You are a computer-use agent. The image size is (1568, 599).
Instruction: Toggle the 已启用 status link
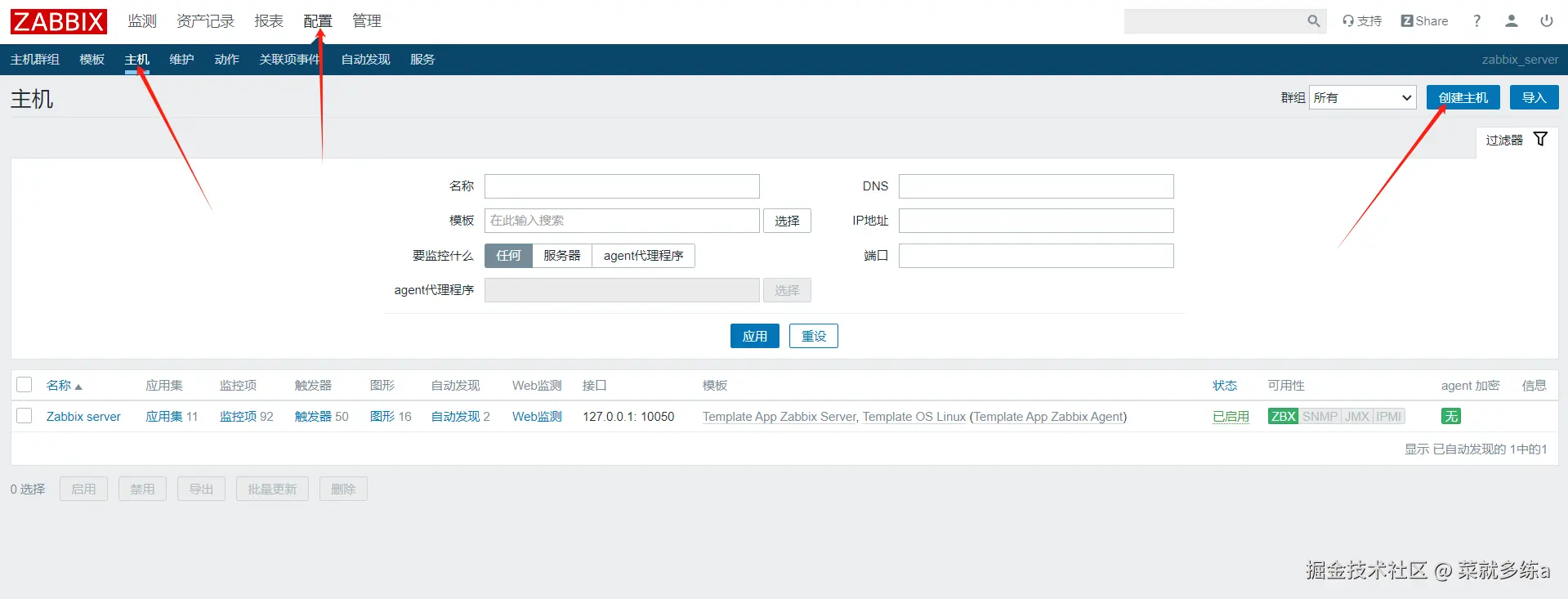click(x=1231, y=417)
